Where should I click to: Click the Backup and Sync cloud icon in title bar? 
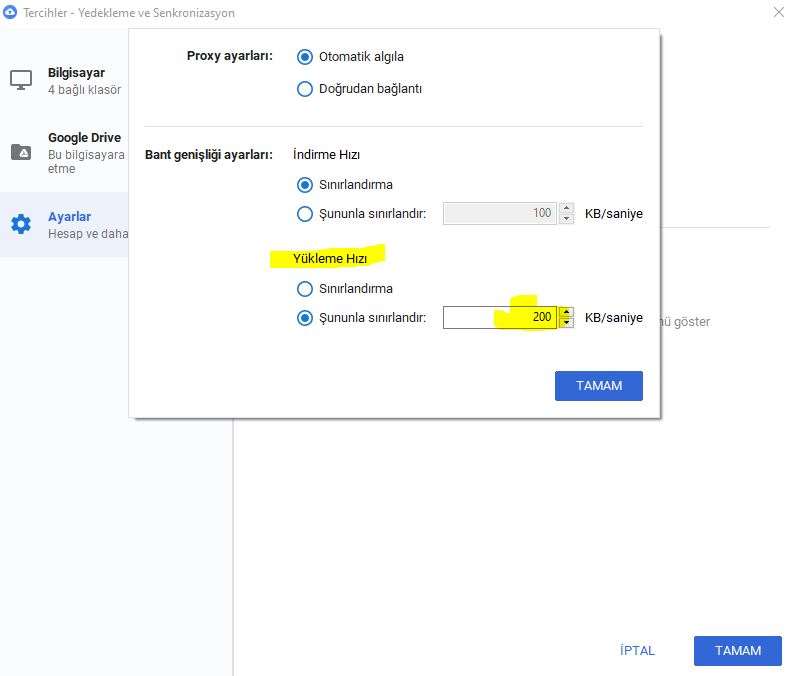[x=10, y=13]
